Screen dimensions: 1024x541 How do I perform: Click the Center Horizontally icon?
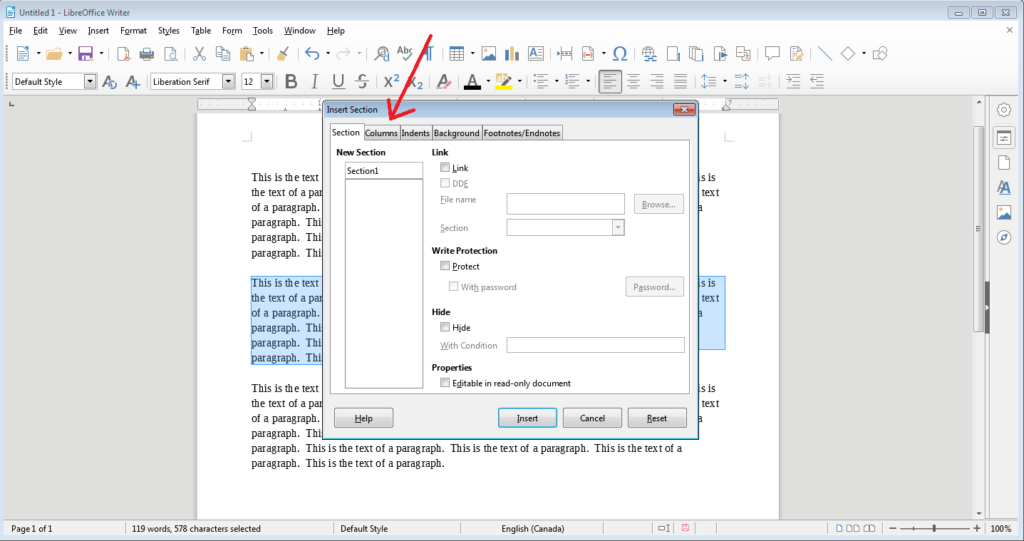click(x=633, y=82)
